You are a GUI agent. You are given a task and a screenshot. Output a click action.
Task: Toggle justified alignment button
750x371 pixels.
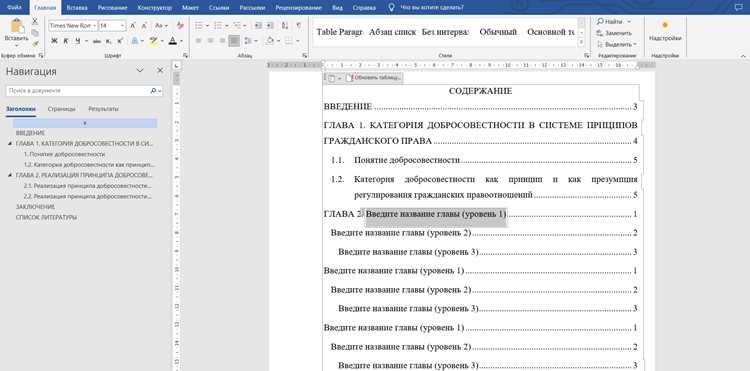234,41
